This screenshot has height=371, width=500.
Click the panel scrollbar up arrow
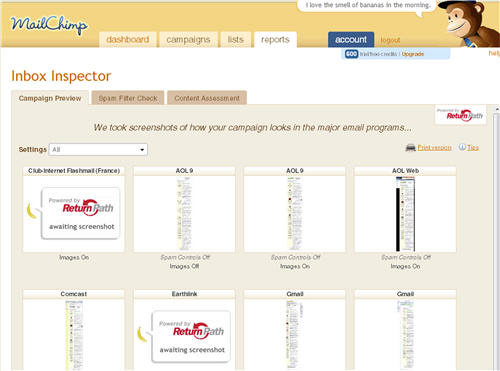497,109
